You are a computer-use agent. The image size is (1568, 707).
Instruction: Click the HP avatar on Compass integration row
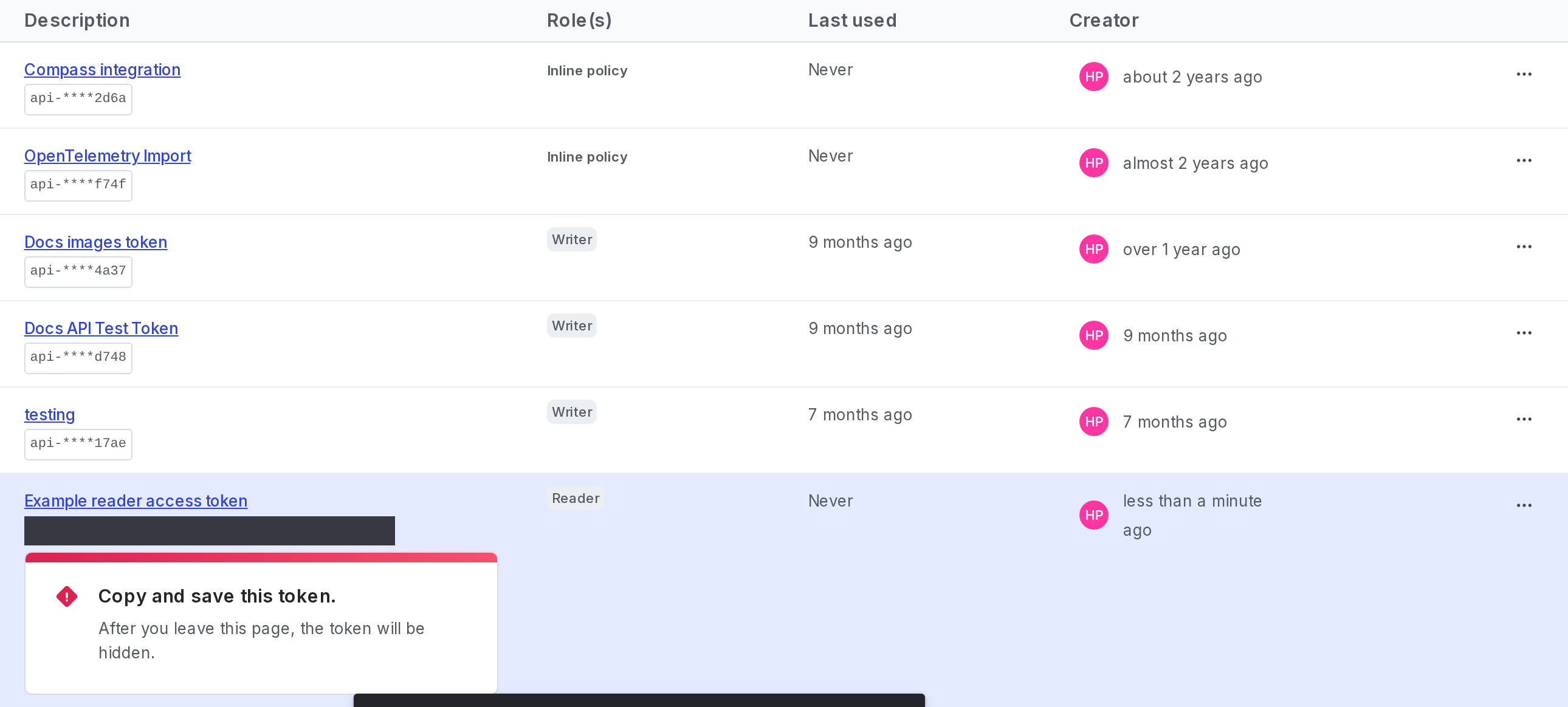pos(1094,77)
